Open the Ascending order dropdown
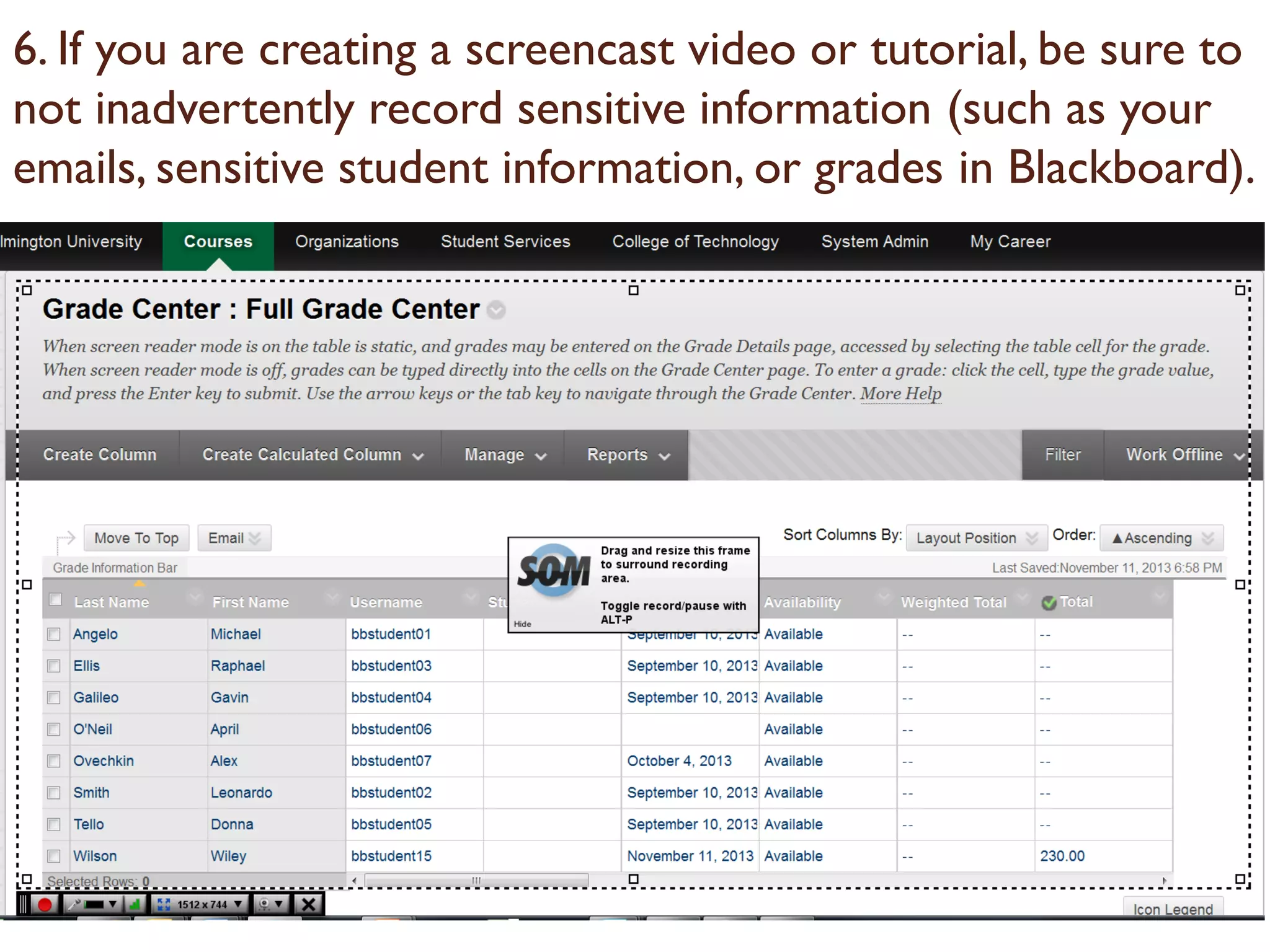The width and height of the screenshot is (1270, 952). coord(1161,538)
